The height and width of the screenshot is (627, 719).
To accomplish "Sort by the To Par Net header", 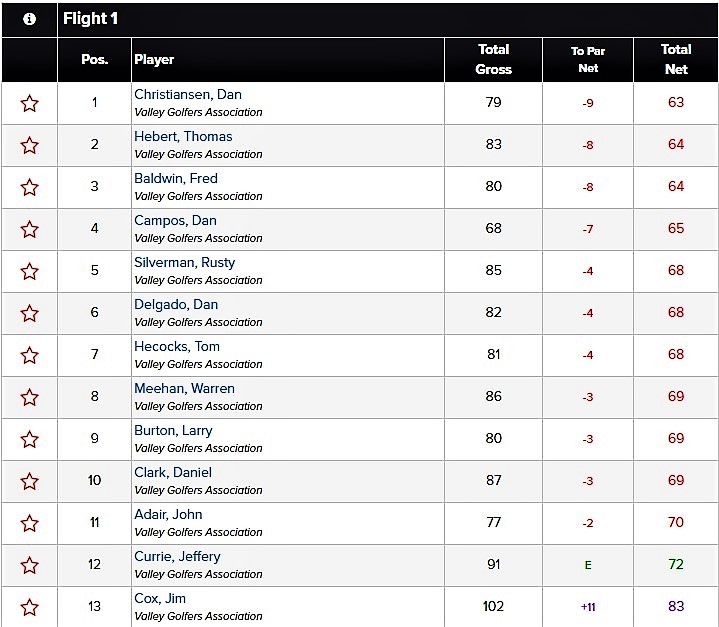I will click(x=588, y=60).
